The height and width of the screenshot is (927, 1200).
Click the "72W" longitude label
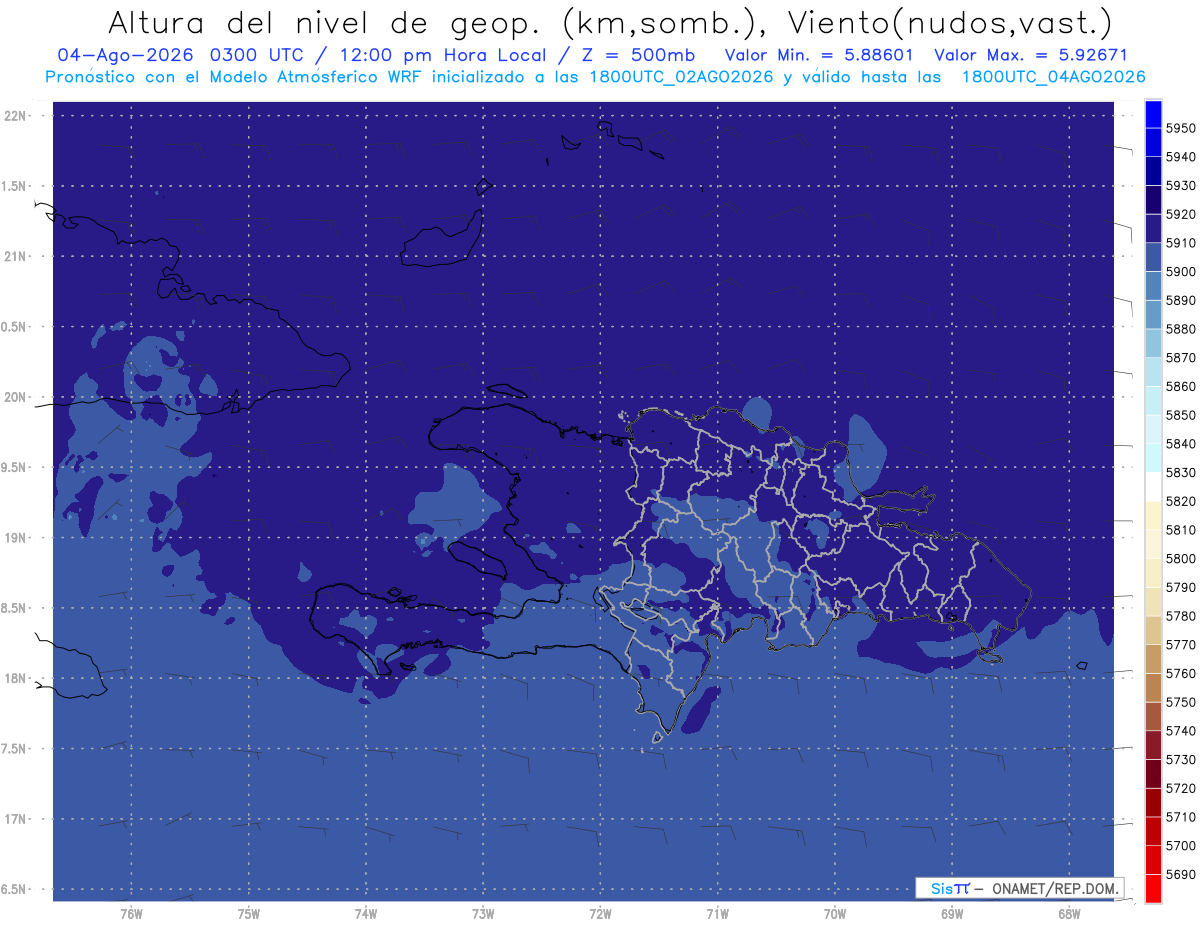pos(600,913)
